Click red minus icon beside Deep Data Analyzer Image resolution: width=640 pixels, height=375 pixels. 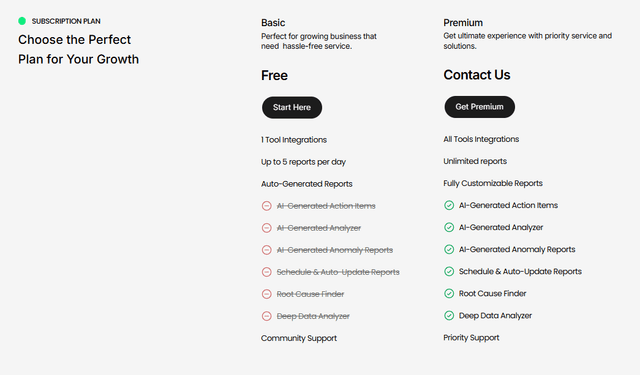click(x=267, y=316)
